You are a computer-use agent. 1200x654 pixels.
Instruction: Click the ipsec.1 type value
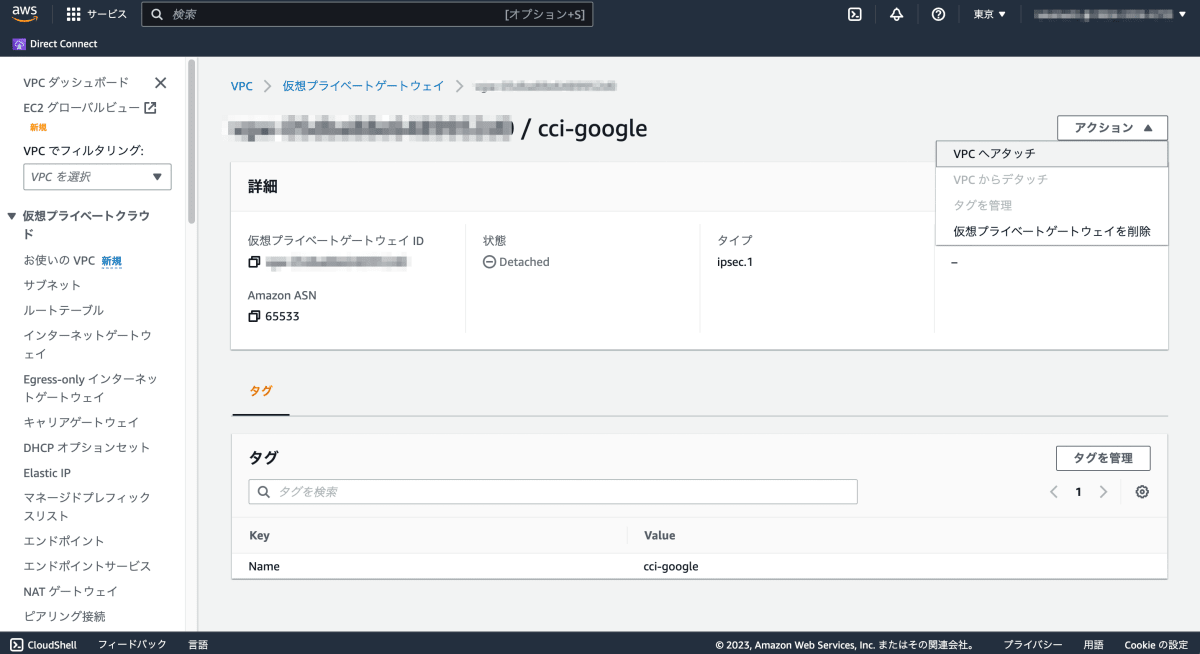pos(734,262)
